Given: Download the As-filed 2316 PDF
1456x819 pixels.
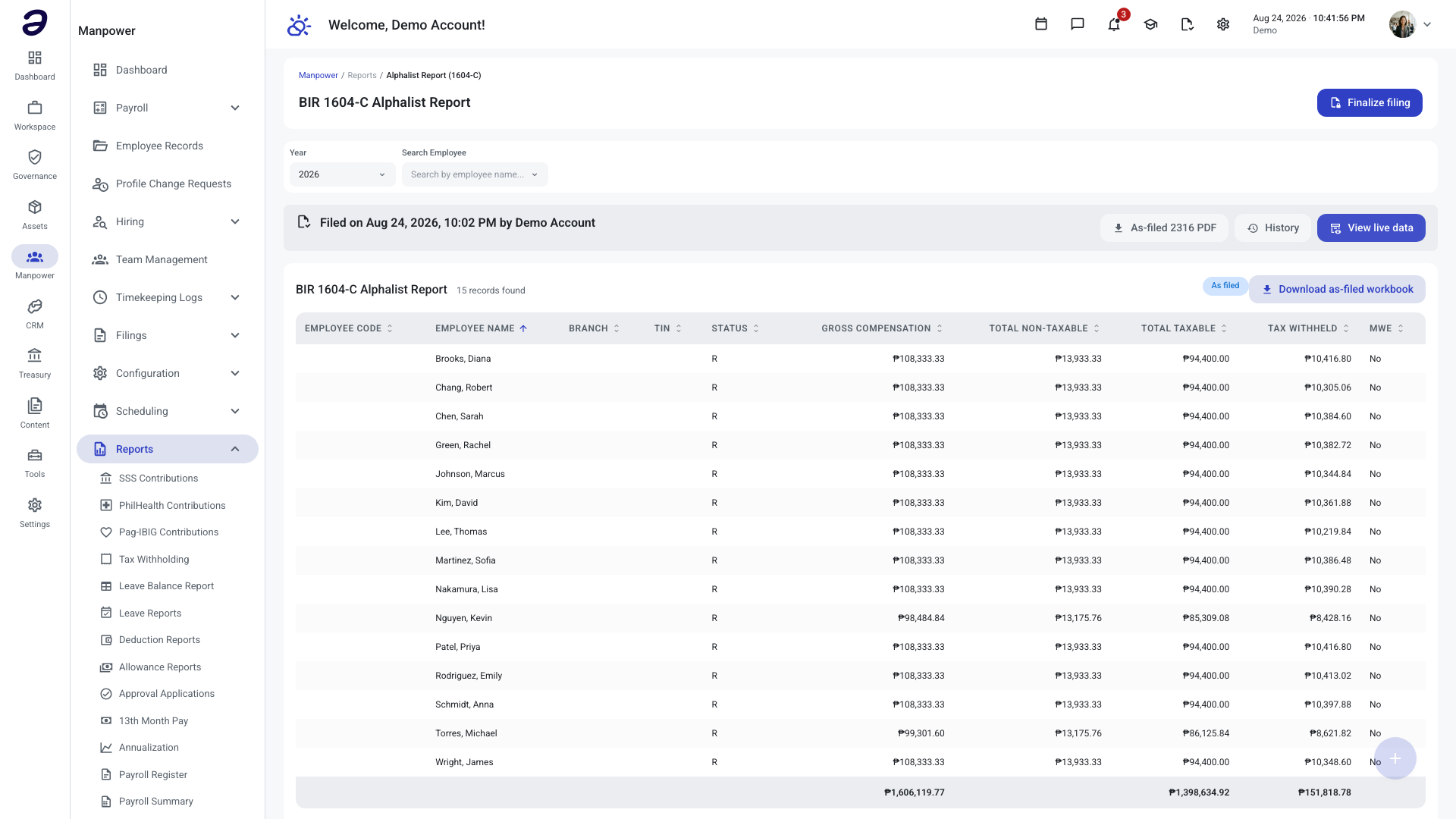Looking at the screenshot, I should (1164, 228).
